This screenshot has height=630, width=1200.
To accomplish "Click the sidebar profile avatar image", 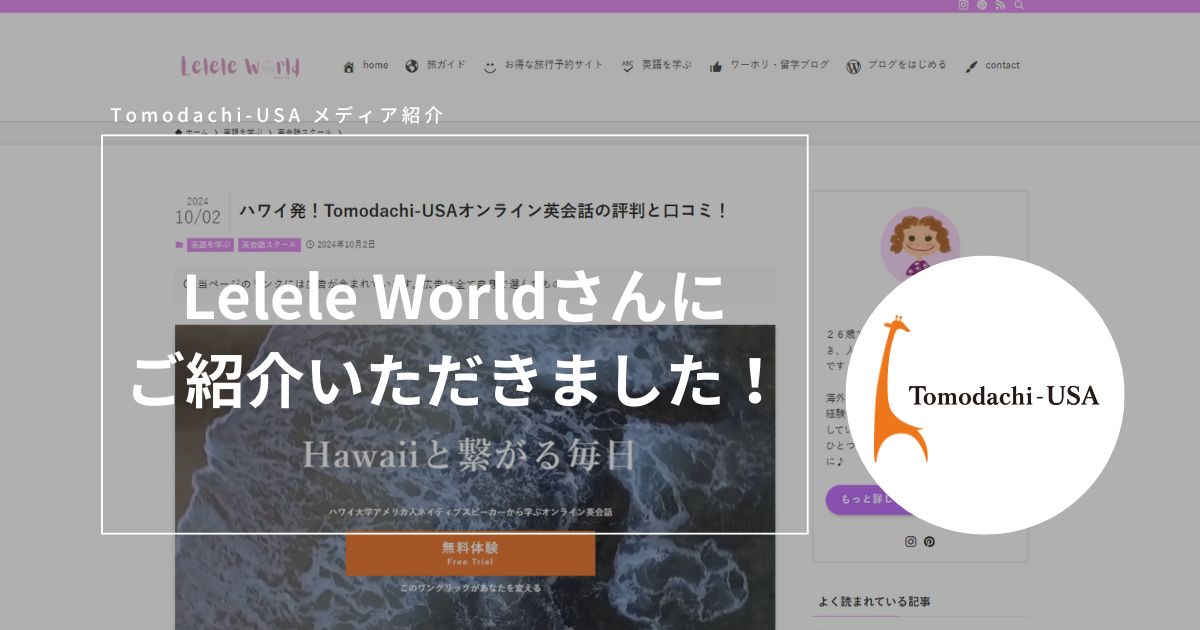I will tap(920, 246).
